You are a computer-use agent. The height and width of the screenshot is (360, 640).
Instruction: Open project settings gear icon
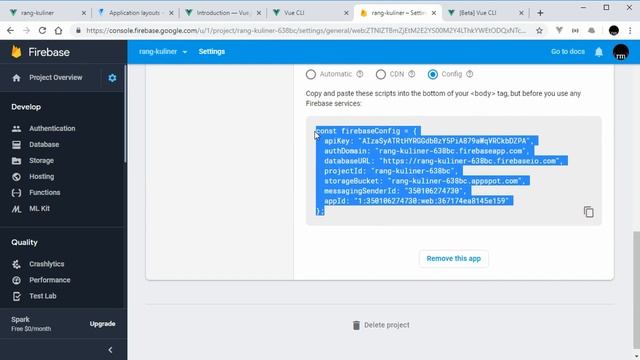click(112, 78)
